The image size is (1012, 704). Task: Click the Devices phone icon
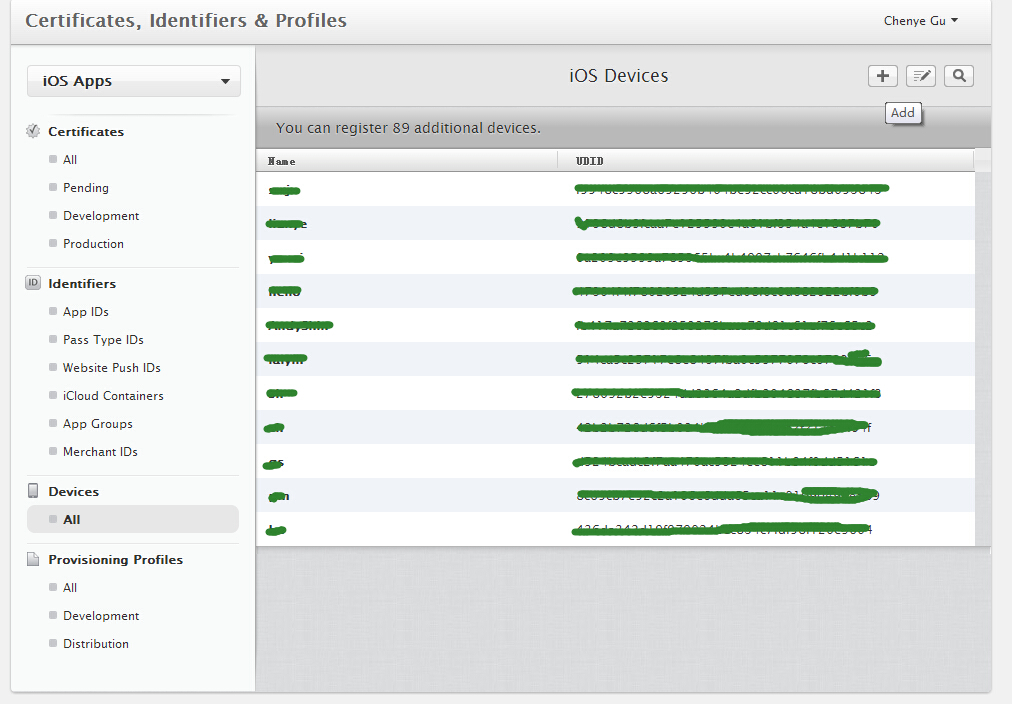(x=33, y=491)
